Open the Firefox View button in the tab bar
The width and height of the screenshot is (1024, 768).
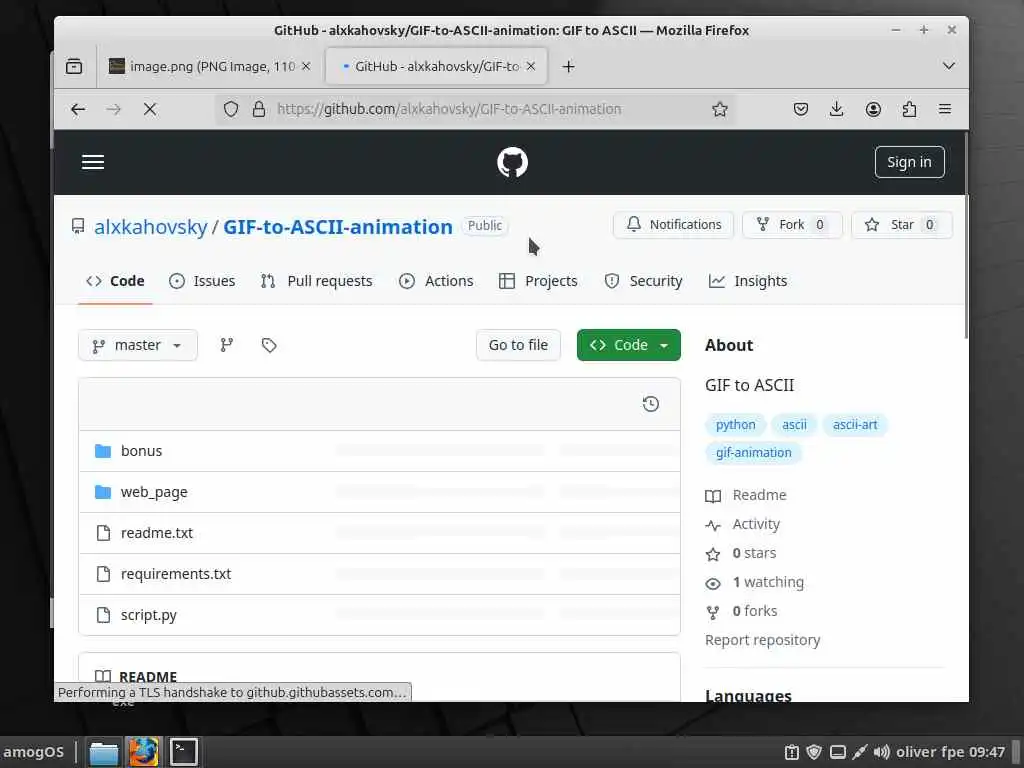[74, 66]
